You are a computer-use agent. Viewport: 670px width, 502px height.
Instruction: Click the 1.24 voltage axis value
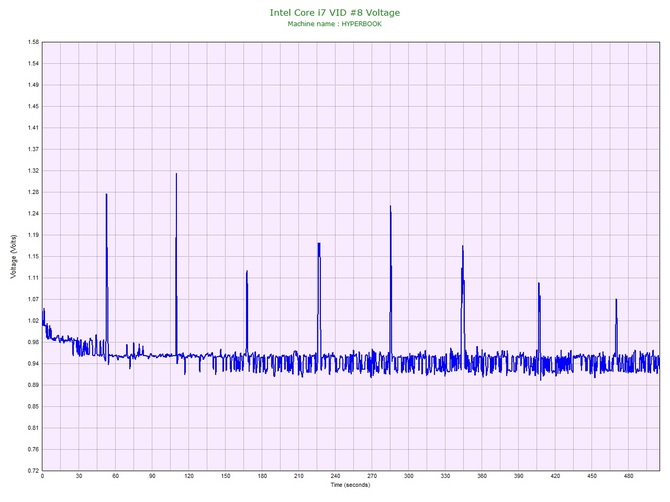33,213
